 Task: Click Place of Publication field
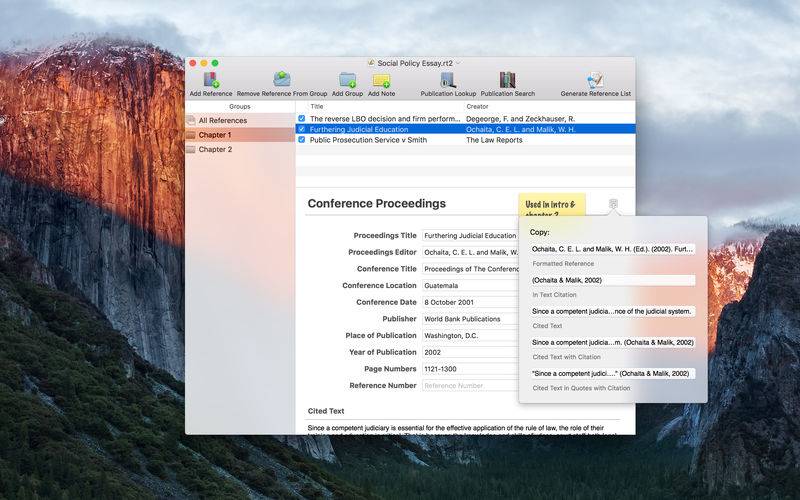click(470, 336)
